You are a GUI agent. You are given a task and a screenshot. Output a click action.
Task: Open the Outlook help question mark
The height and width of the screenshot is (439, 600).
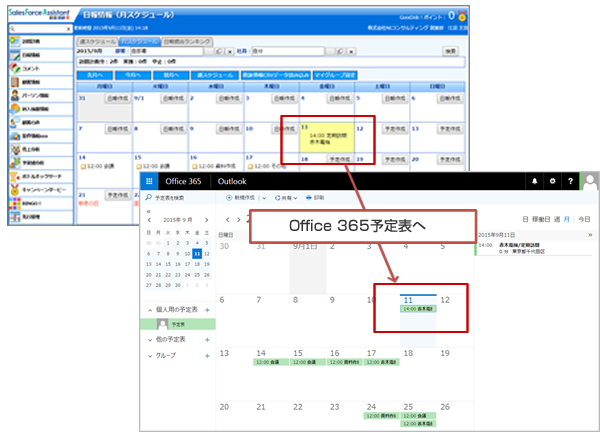(570, 181)
